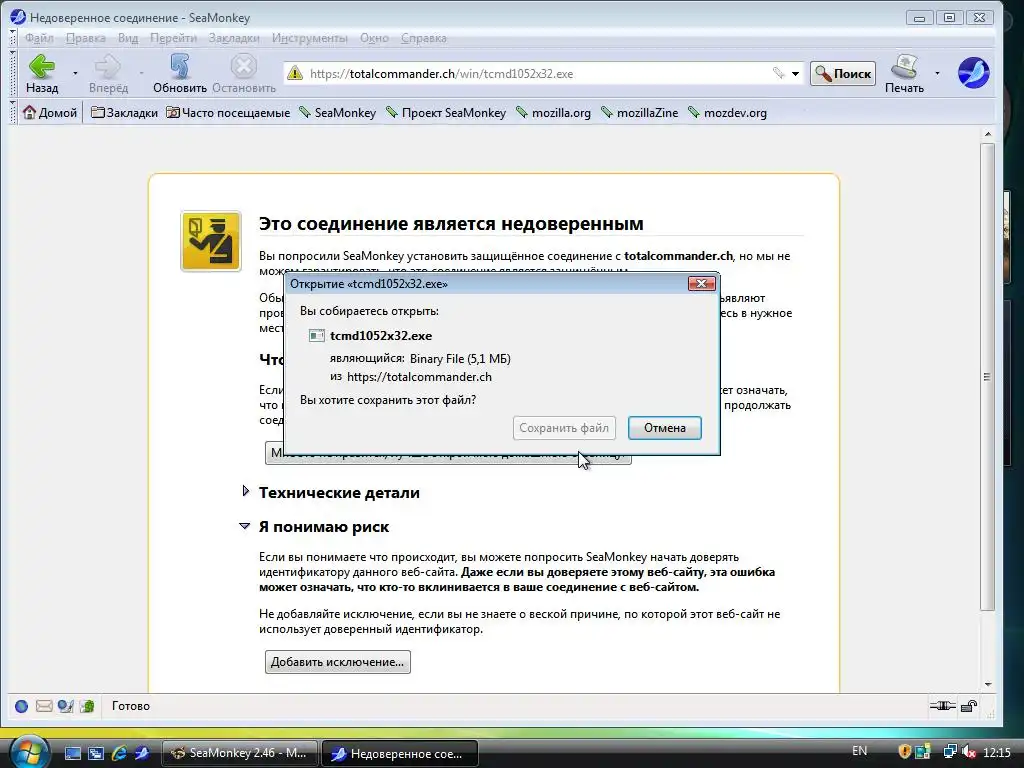Open Часто посещаемые folder

point(228,112)
